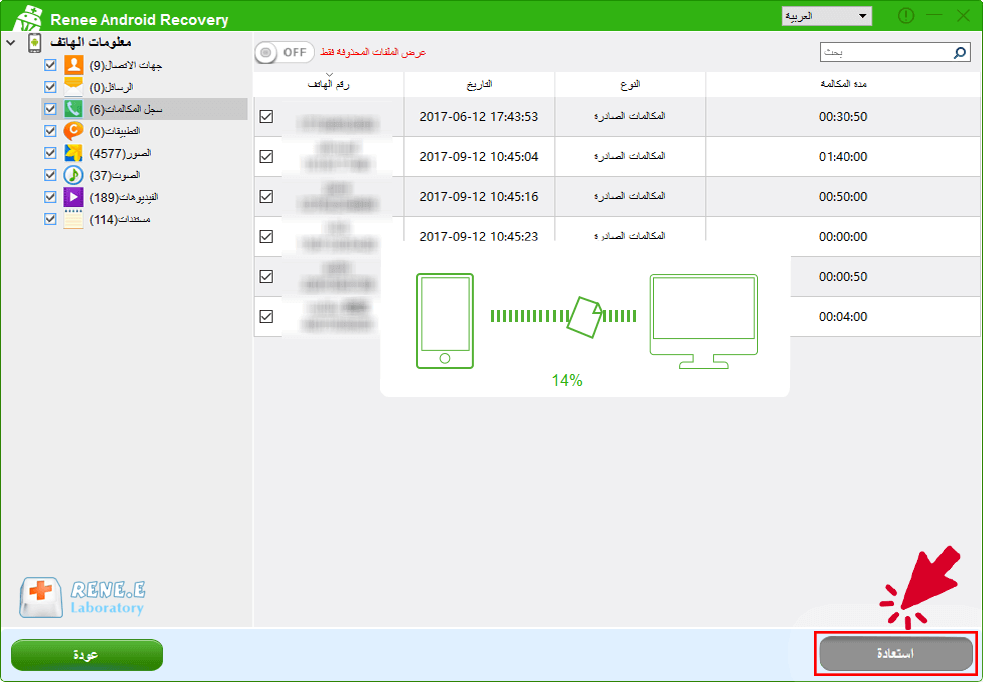Click the contacts icon beside جهات الاتصال(9)
This screenshot has height=682, width=983.
(73, 65)
